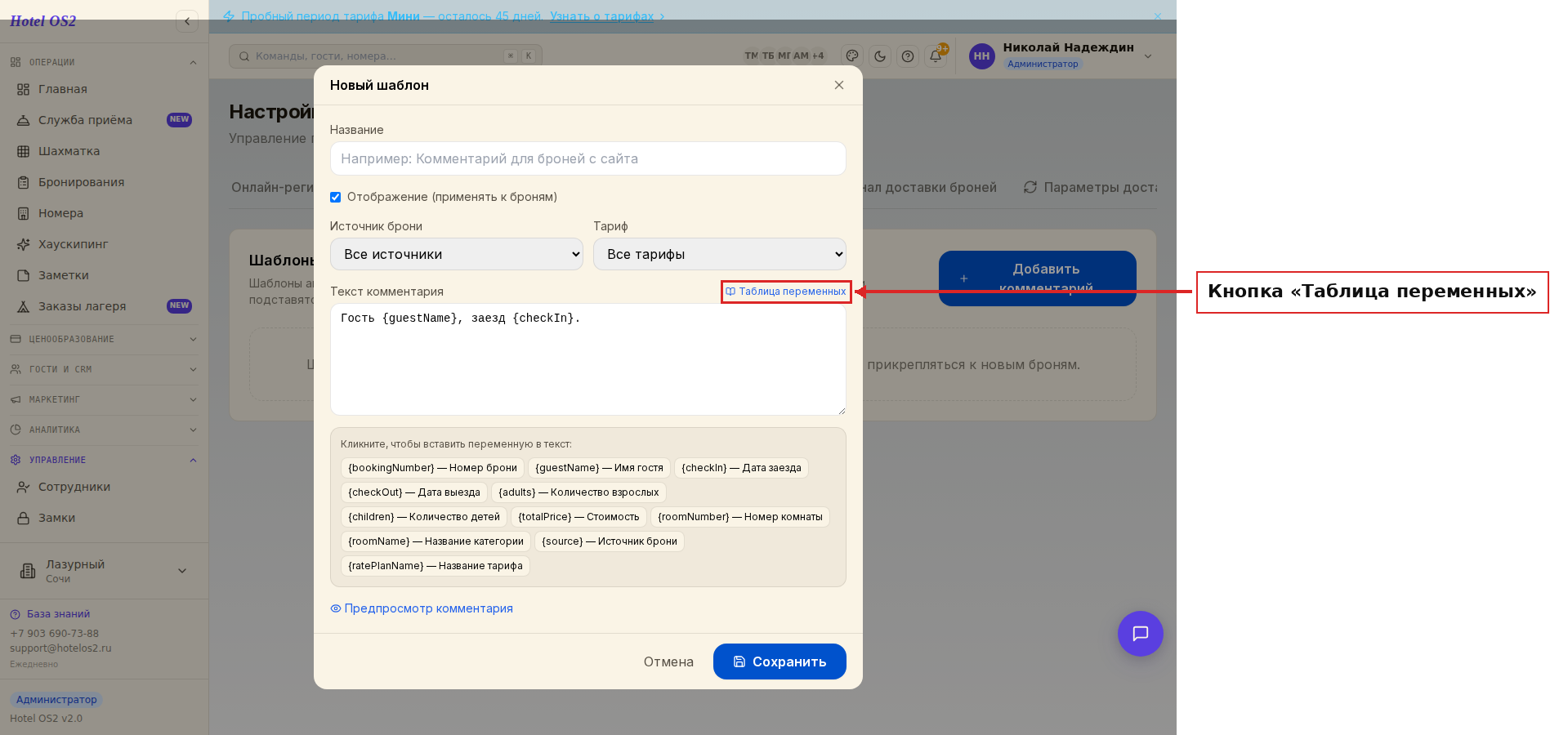1568x735 pixels.
Task: Save template with Сохранить button
Action: click(x=780, y=661)
